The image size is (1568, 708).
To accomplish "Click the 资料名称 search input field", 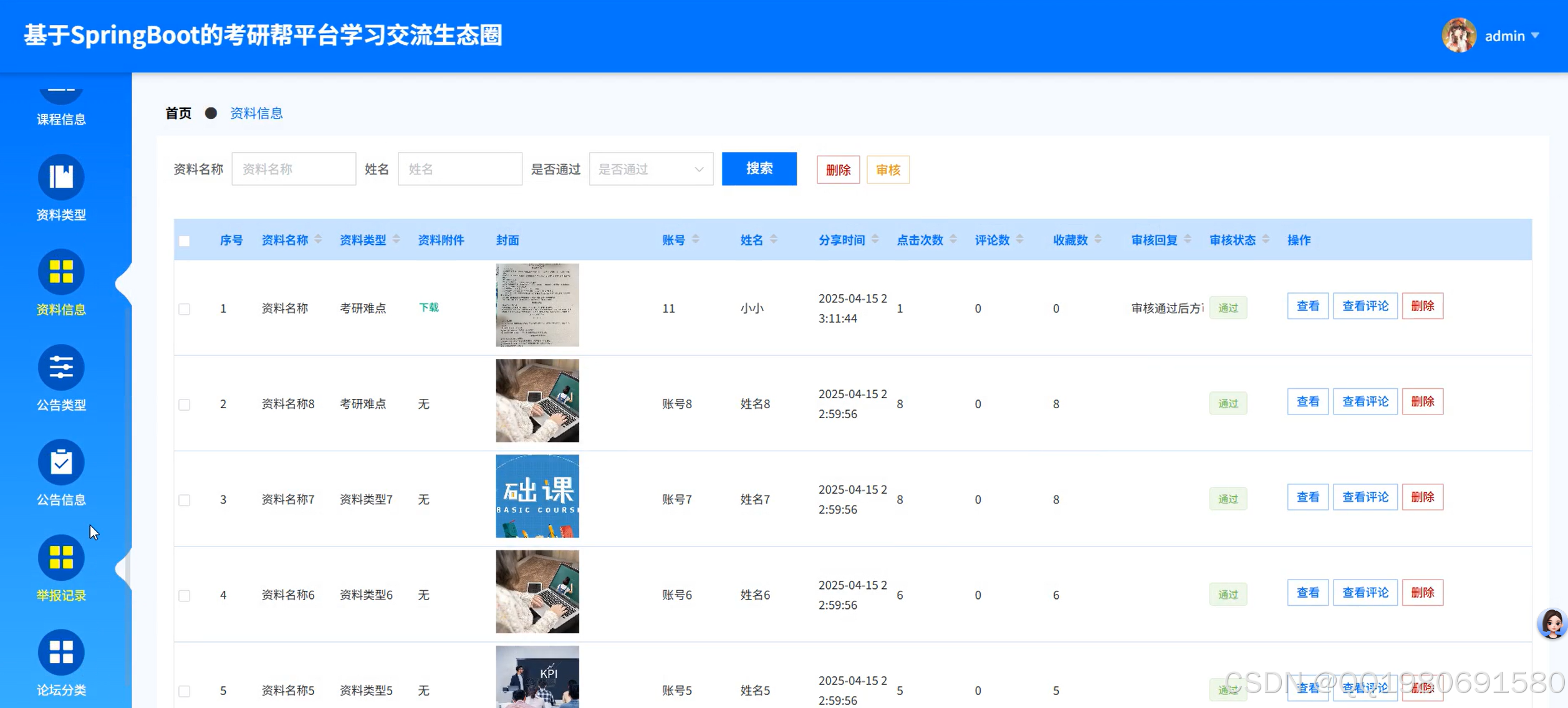I will 294,169.
